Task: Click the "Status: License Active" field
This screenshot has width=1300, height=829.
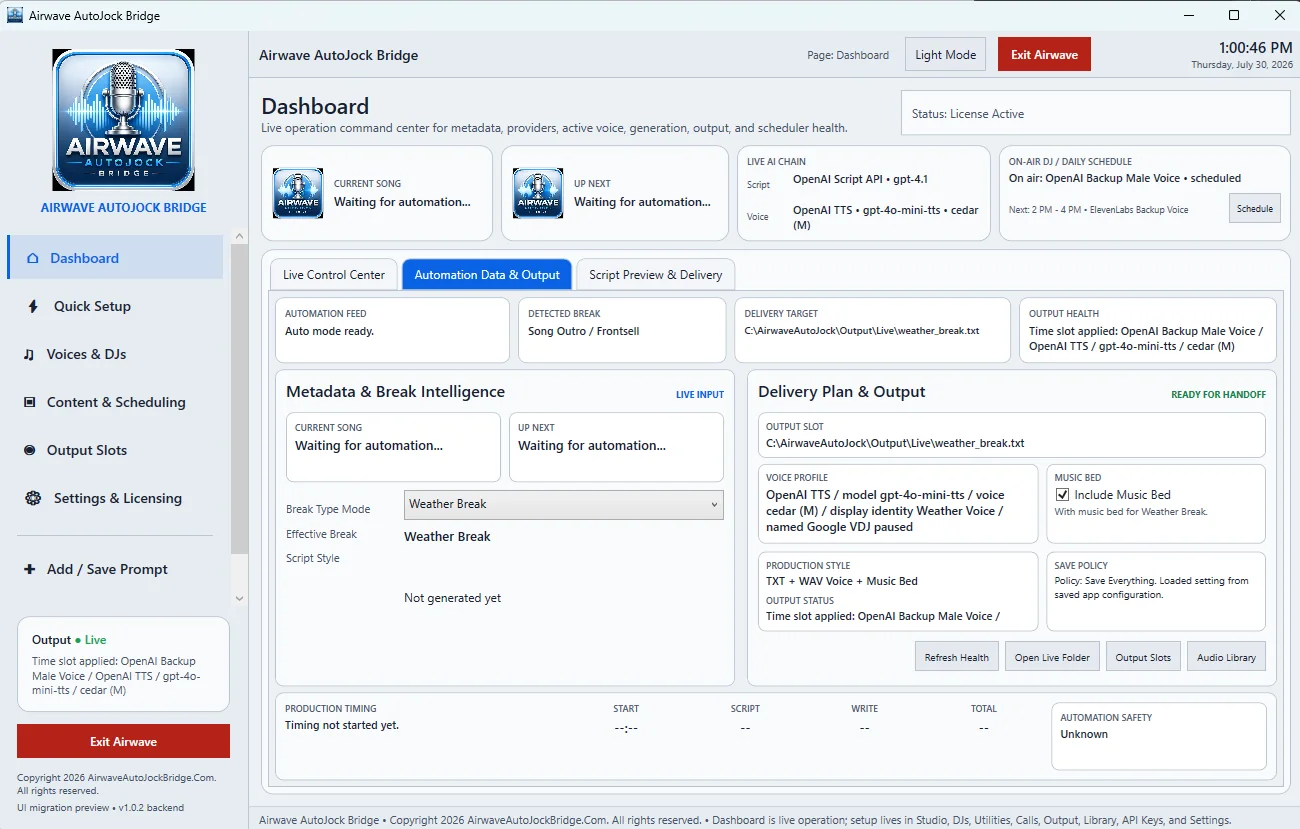Action: click(x=1095, y=114)
